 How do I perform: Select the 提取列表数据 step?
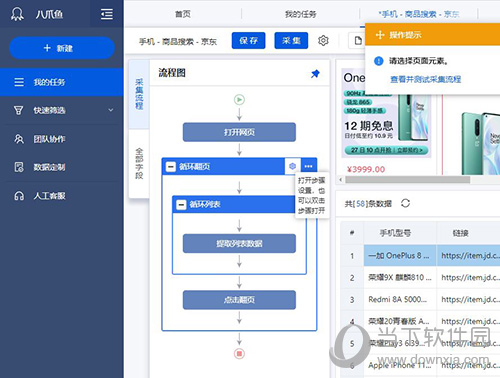(x=239, y=244)
